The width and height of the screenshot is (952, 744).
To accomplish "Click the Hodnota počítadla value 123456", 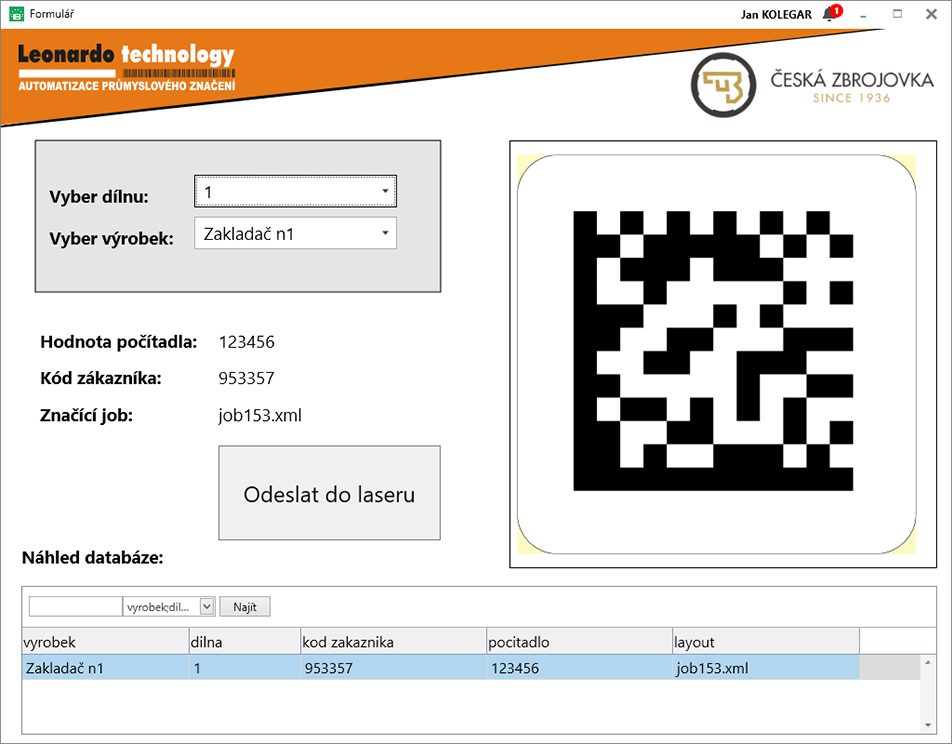I will (x=246, y=342).
